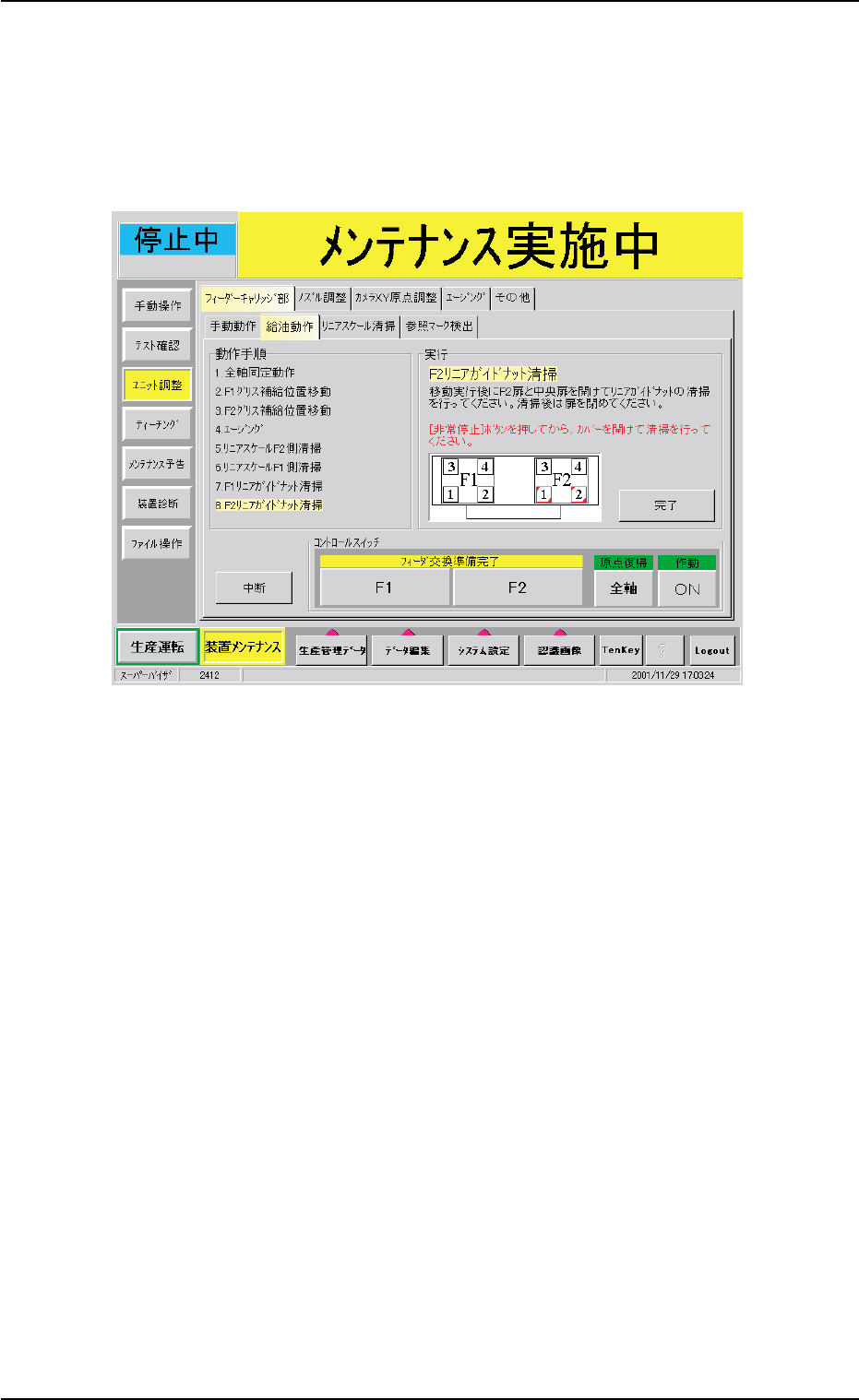The width and height of the screenshot is (859, 1400).
Task: Select the 給油動作 sub-tab
Action: 290,326
